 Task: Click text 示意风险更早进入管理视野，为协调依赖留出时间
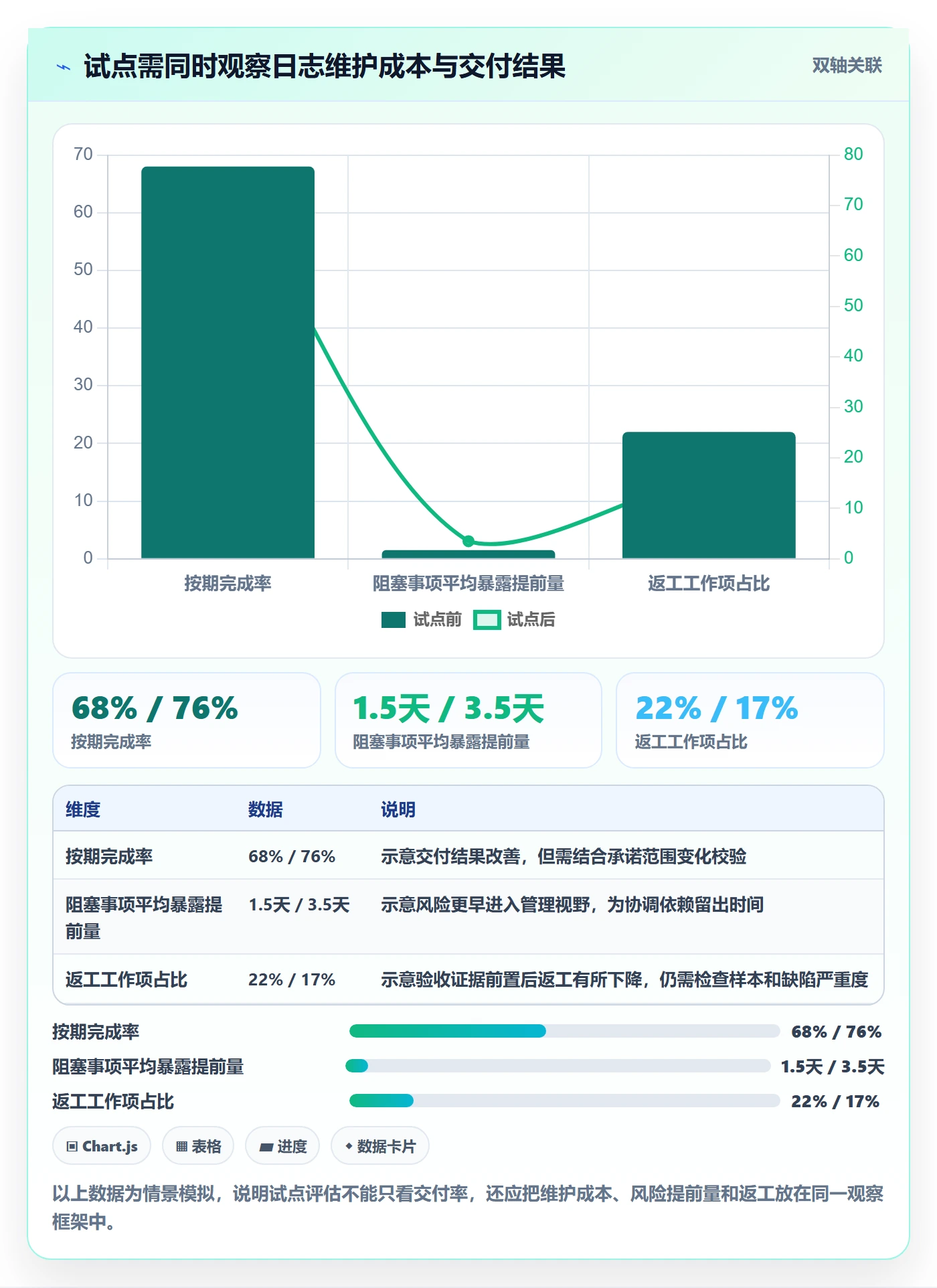572,905
